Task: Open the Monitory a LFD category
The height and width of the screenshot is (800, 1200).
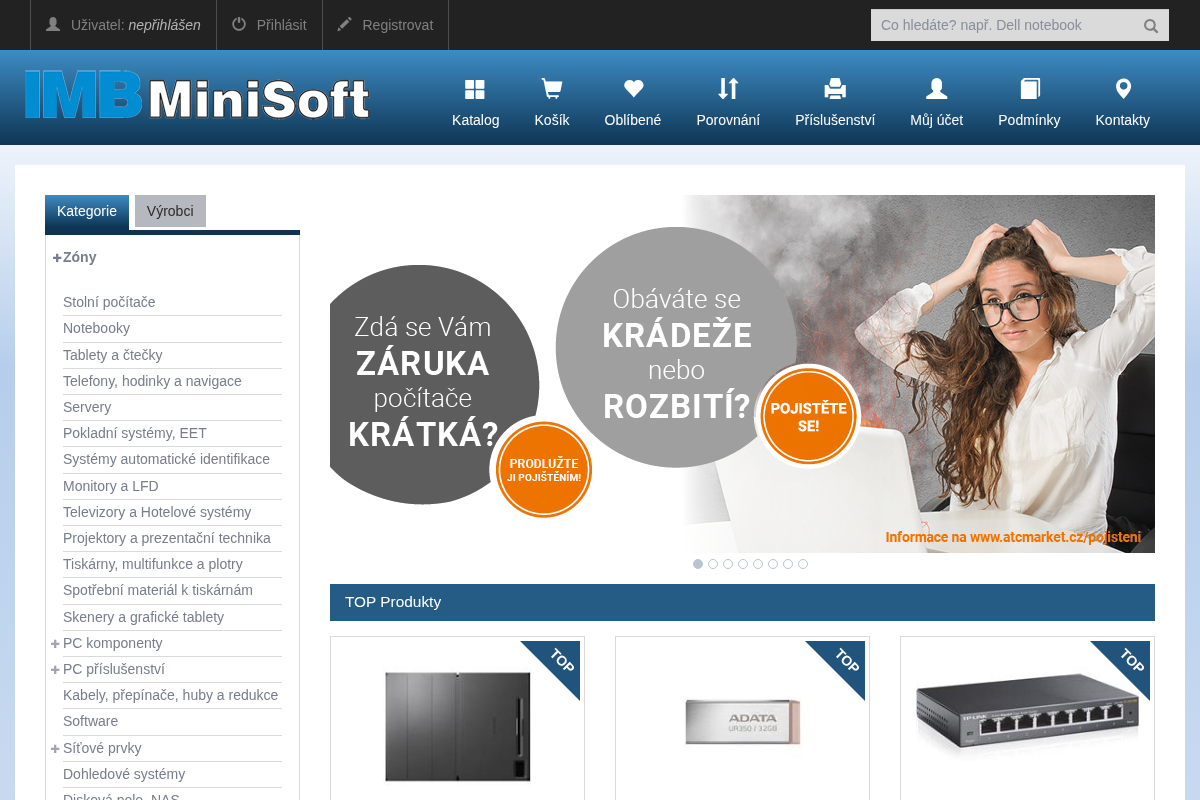Action: tap(111, 486)
